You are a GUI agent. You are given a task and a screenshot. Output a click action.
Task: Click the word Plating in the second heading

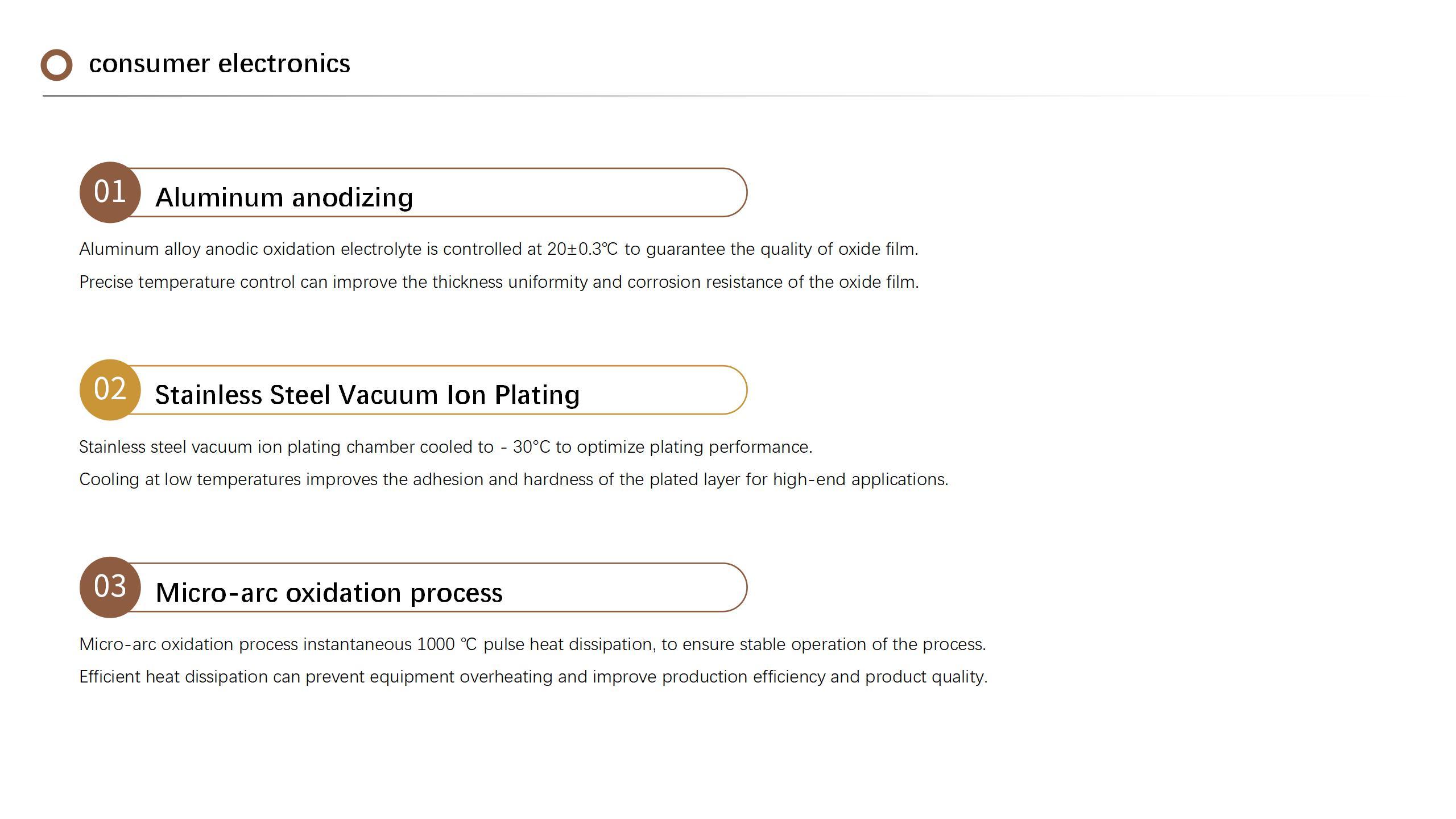tap(537, 395)
